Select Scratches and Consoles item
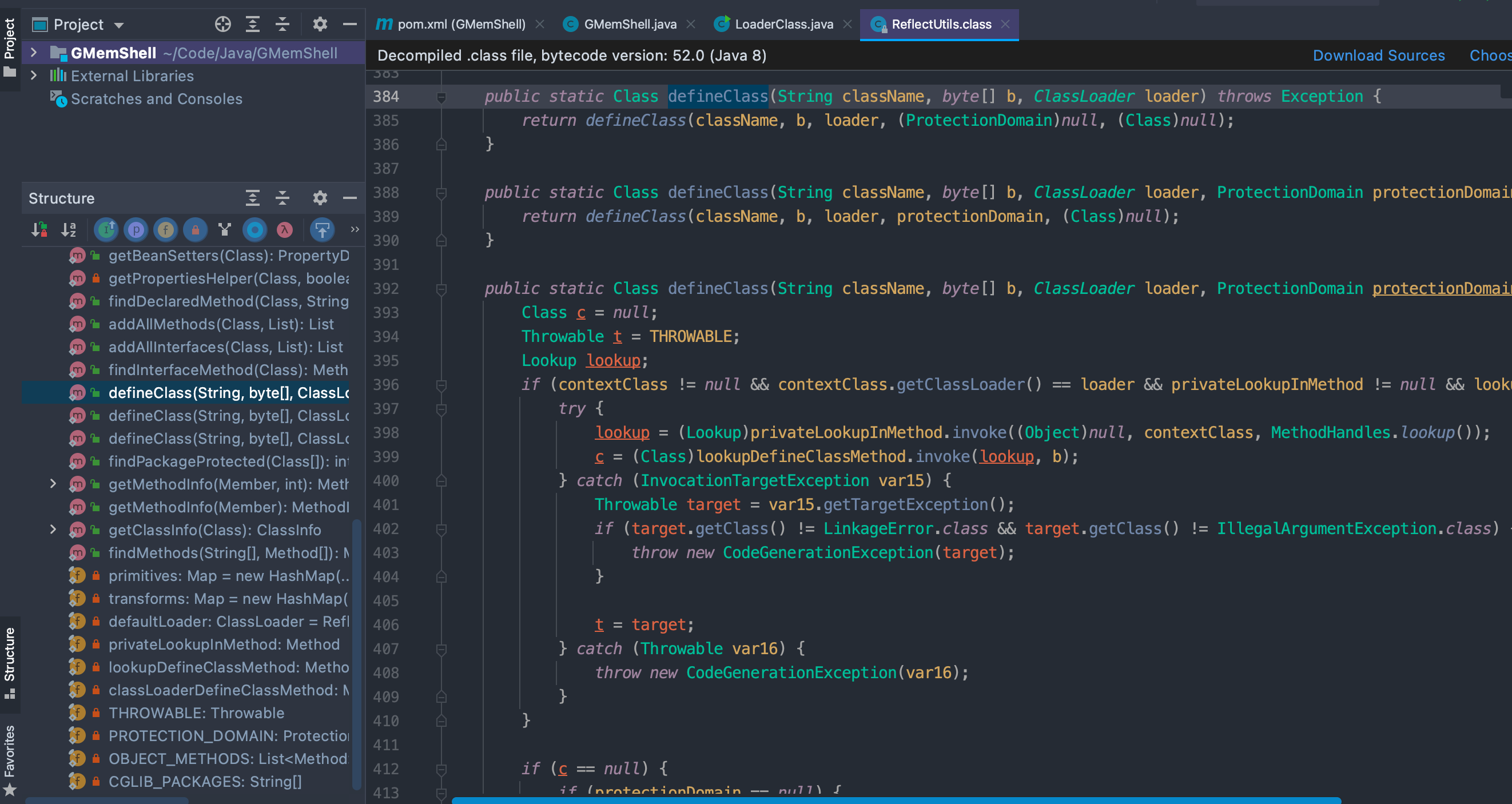 click(x=156, y=98)
